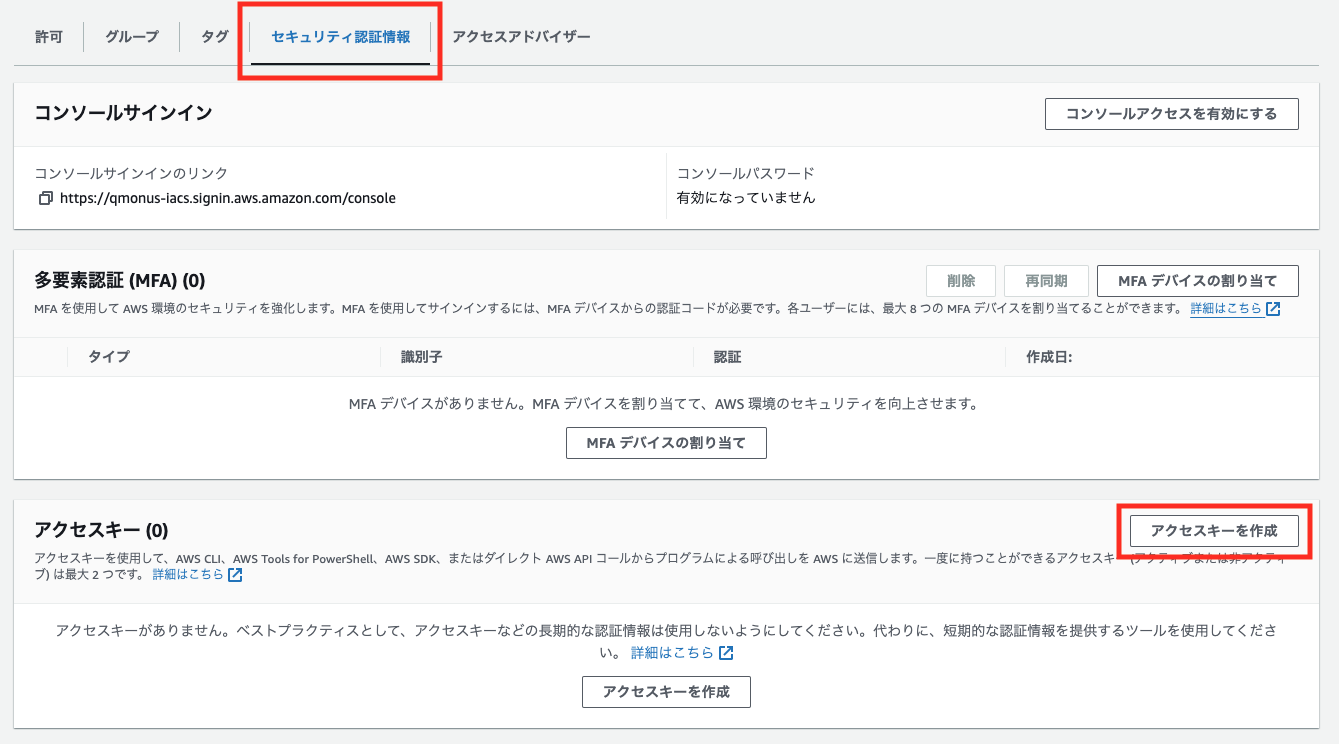The width and height of the screenshot is (1339, 744).
Task: Click コンソールアクセスを有効にする button
Action: (x=1171, y=114)
